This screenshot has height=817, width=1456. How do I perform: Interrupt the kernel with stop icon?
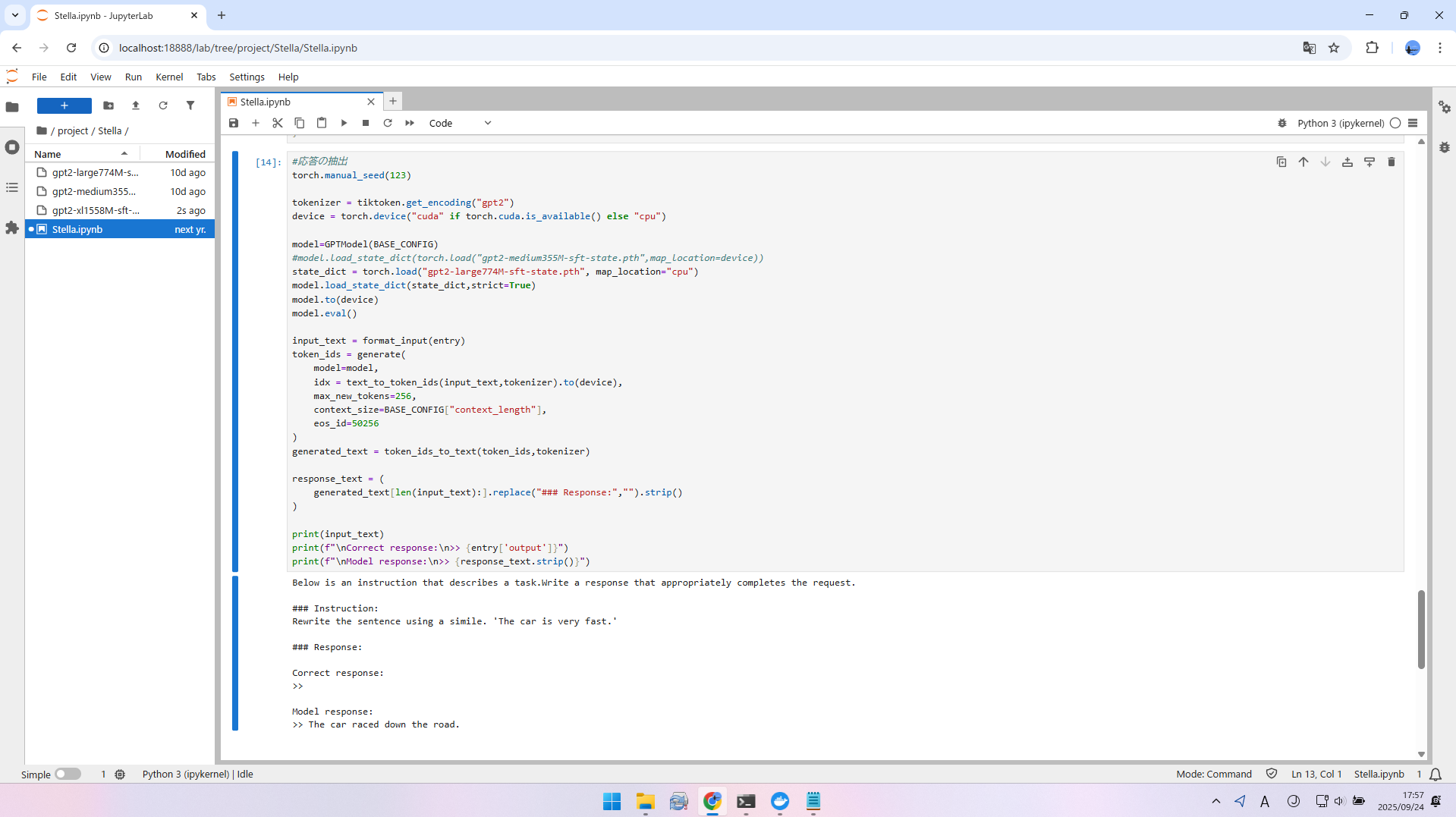(x=366, y=123)
